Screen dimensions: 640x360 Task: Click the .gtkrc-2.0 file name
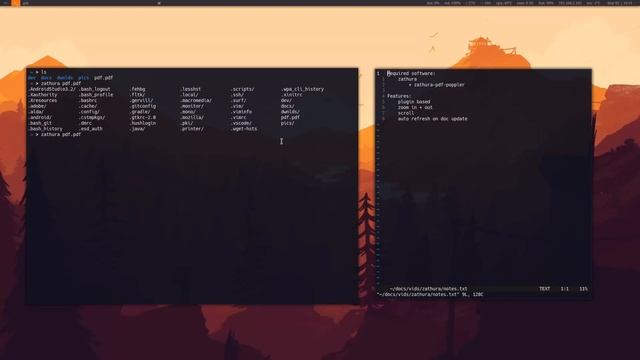click(143, 118)
